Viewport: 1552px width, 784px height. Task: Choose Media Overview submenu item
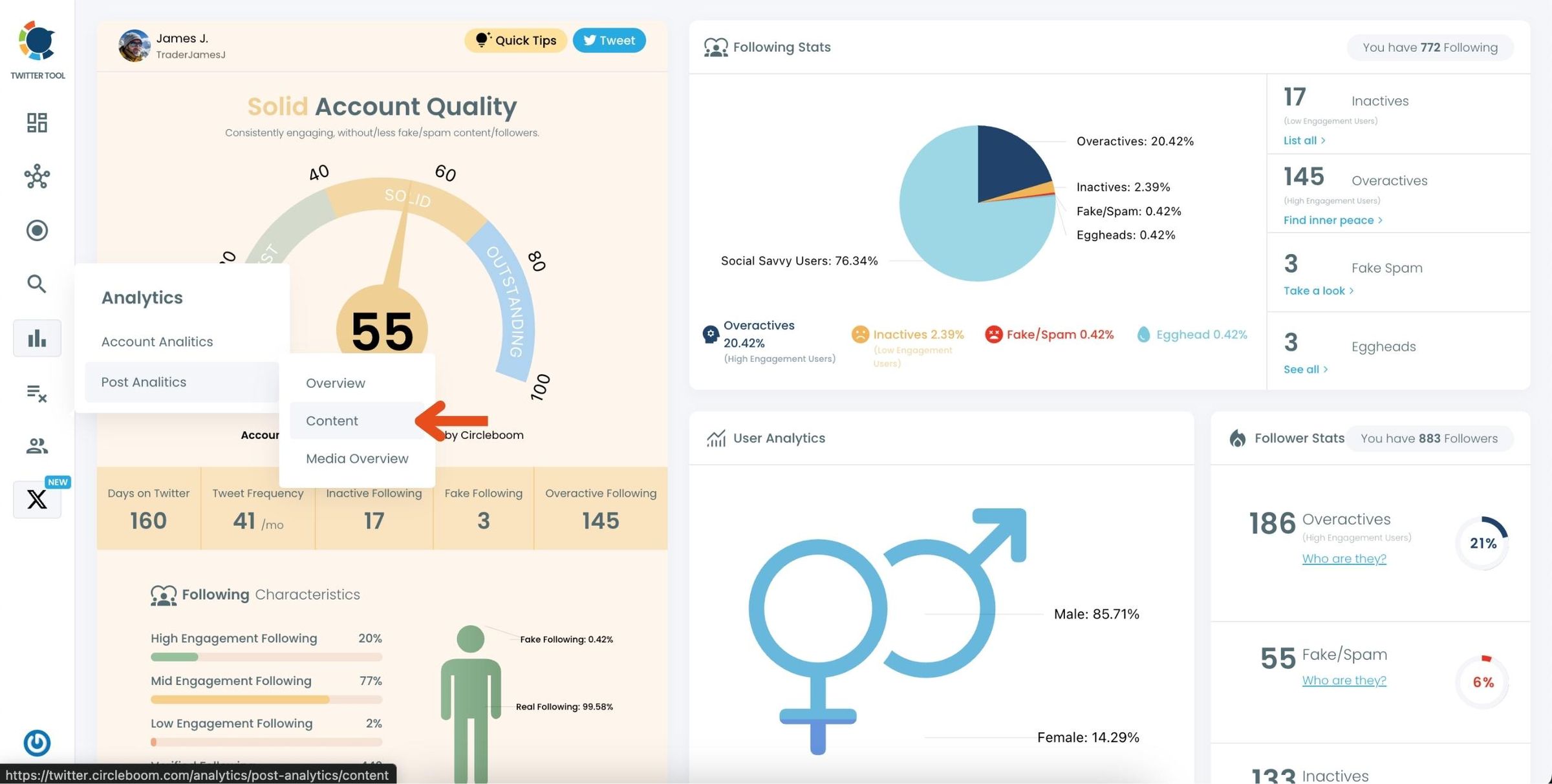tap(357, 458)
